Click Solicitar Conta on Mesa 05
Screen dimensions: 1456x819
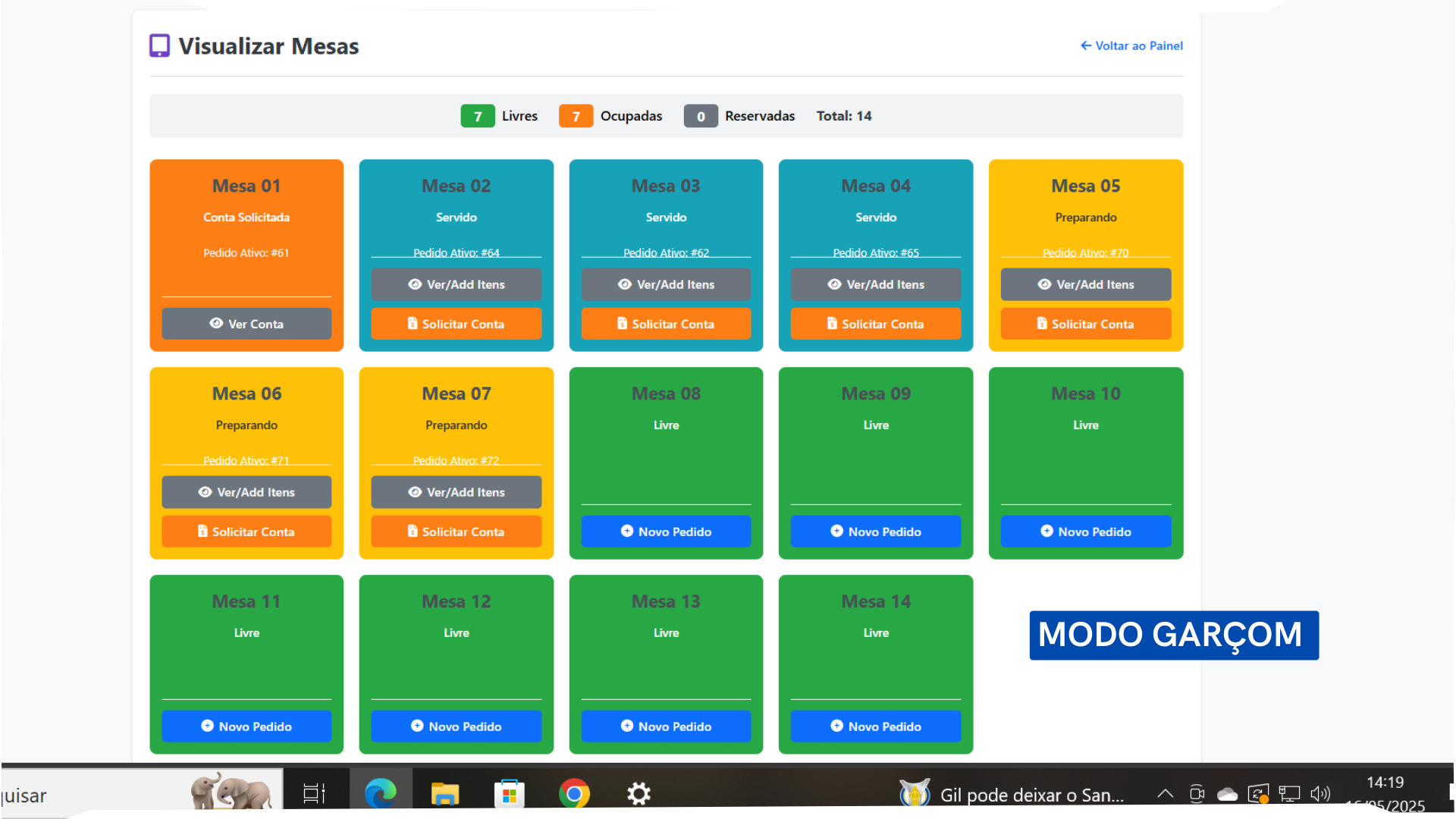[1085, 324]
